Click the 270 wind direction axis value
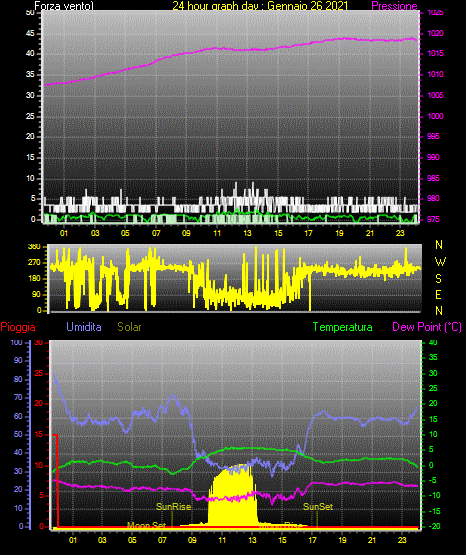 [34, 263]
